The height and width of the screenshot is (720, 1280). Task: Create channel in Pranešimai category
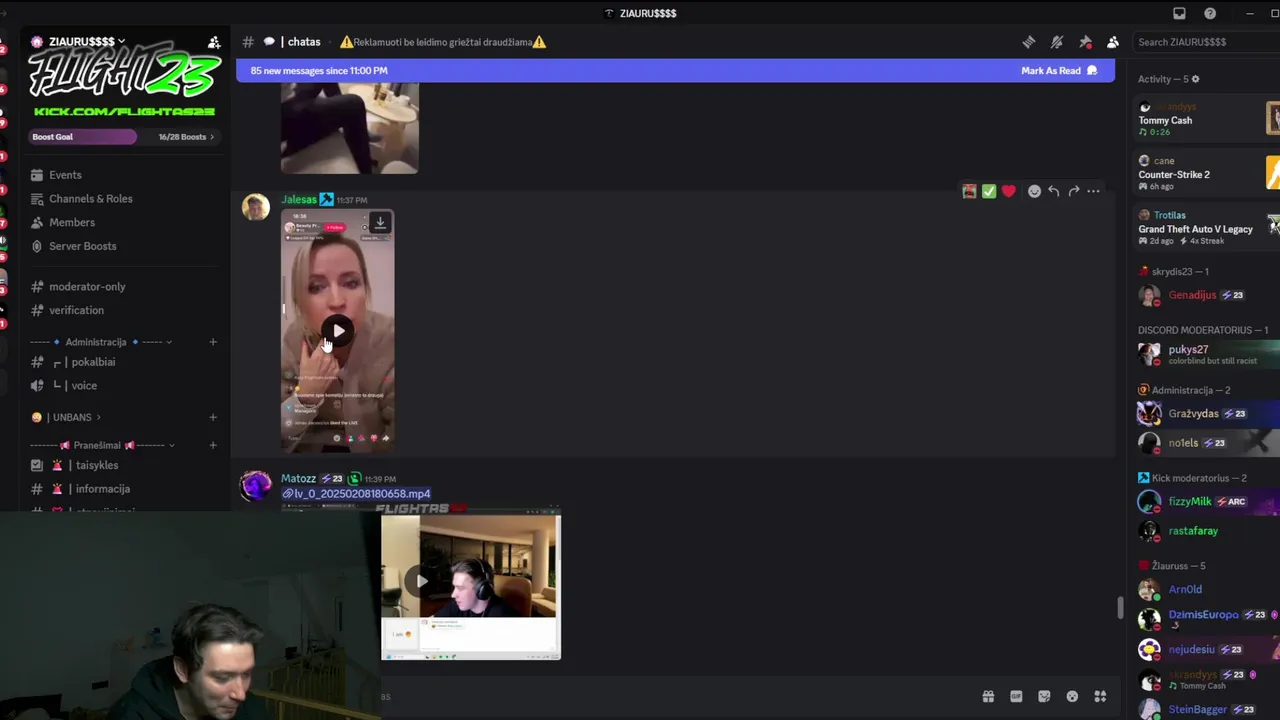coord(213,445)
